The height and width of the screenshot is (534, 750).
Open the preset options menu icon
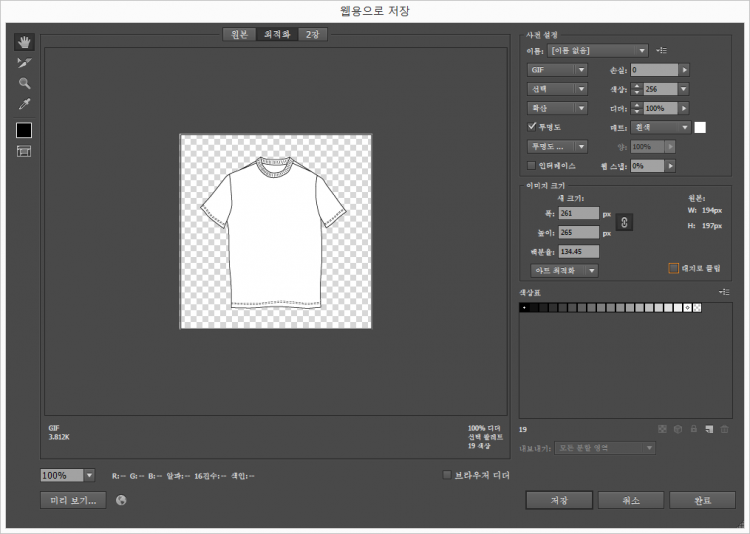(x=662, y=50)
